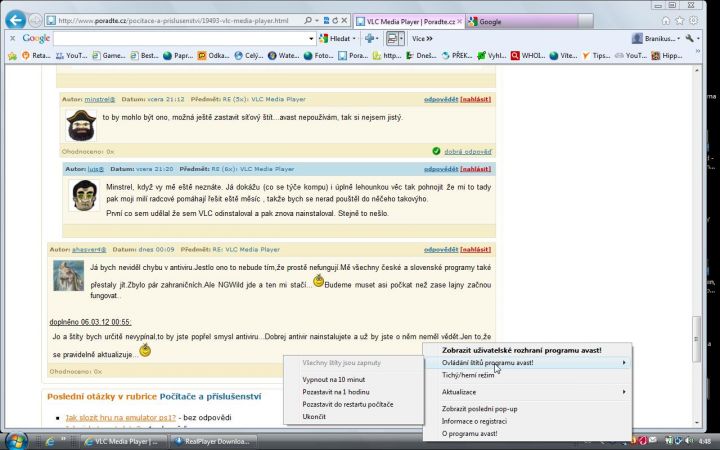The width and height of the screenshot is (720, 450).
Task: Open the Game... bookmark
Action: pos(108,56)
